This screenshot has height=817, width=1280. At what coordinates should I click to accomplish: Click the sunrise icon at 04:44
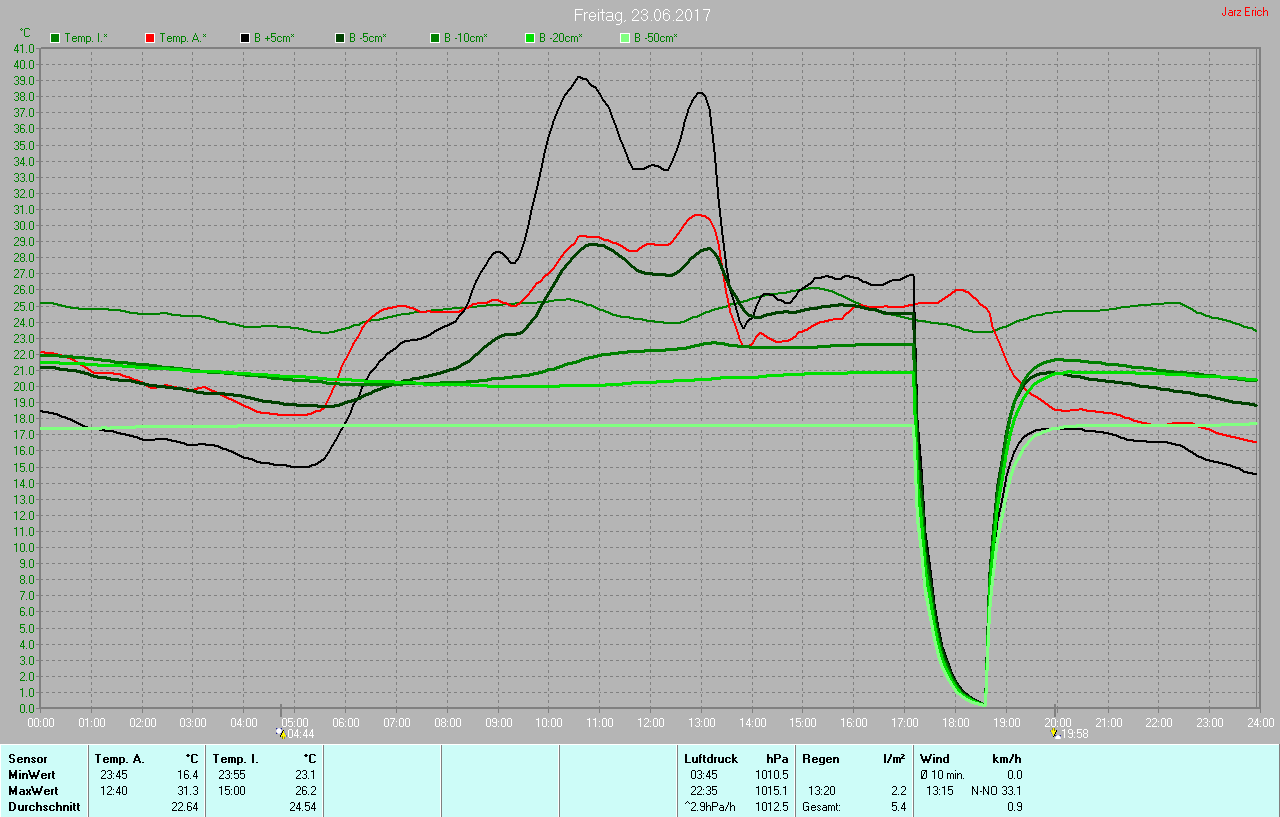(281, 732)
